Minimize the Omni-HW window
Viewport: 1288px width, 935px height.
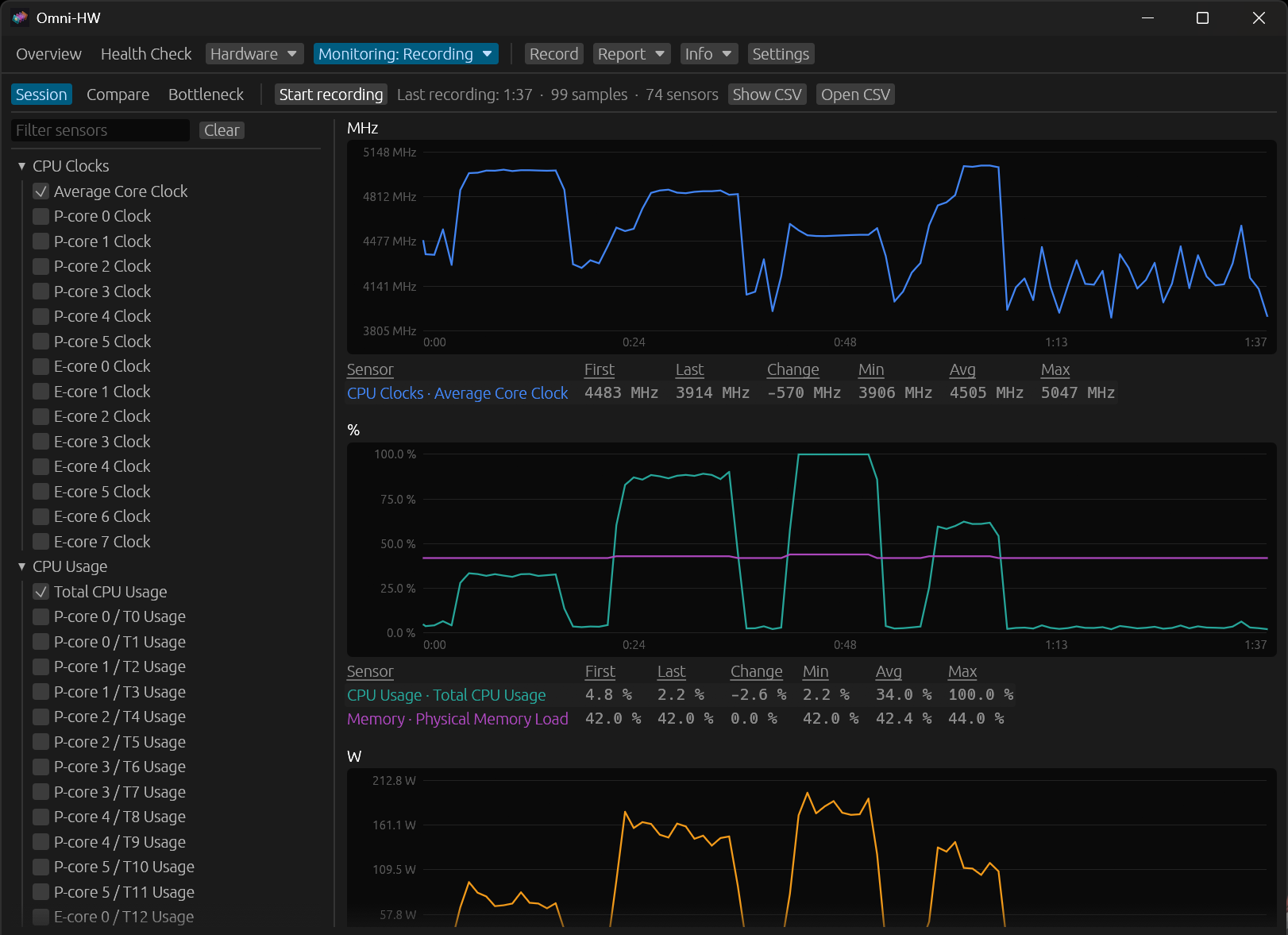[x=1147, y=17]
